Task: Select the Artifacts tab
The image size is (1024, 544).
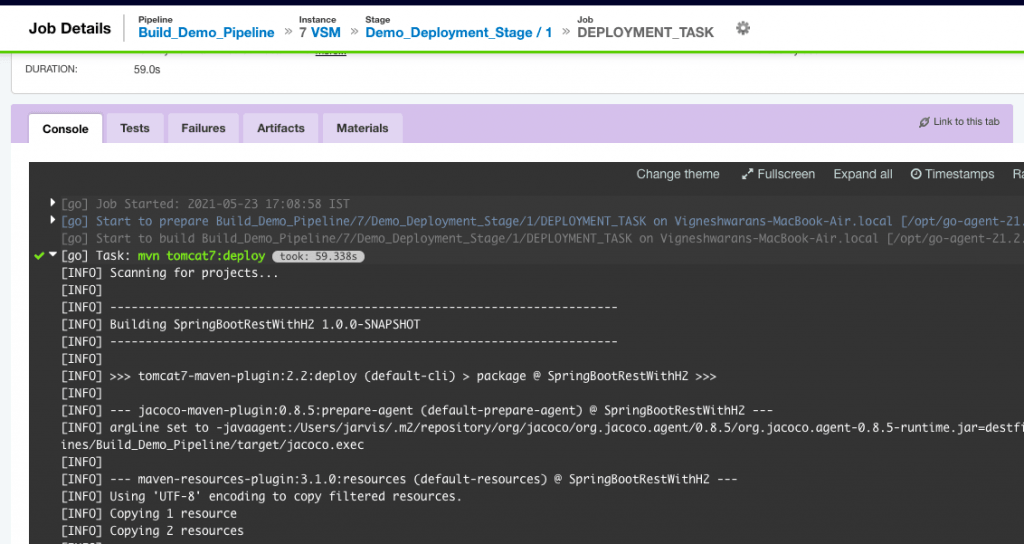Action: coord(280,128)
